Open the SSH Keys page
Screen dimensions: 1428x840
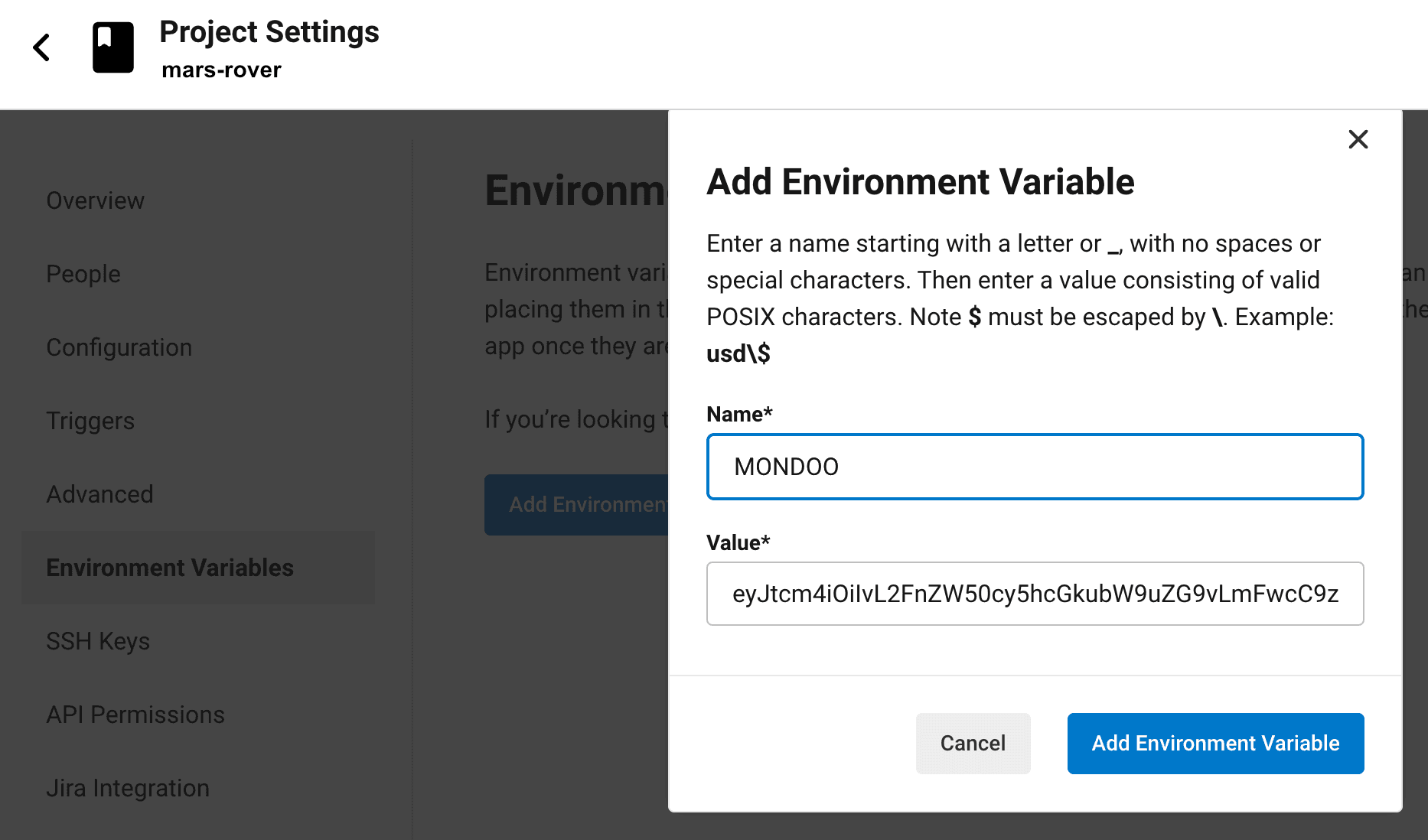point(98,640)
